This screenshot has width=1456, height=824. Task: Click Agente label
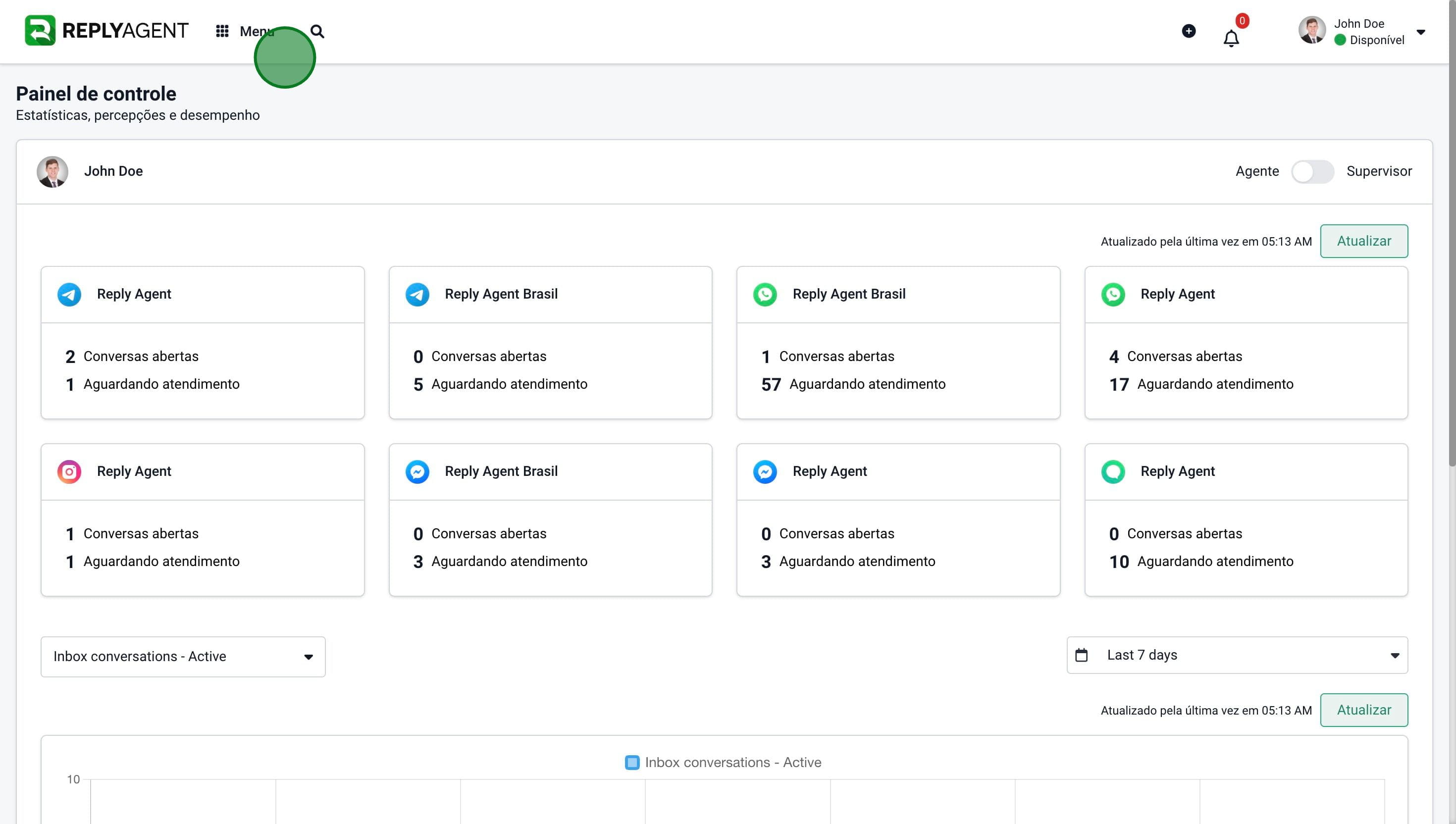[1257, 171]
